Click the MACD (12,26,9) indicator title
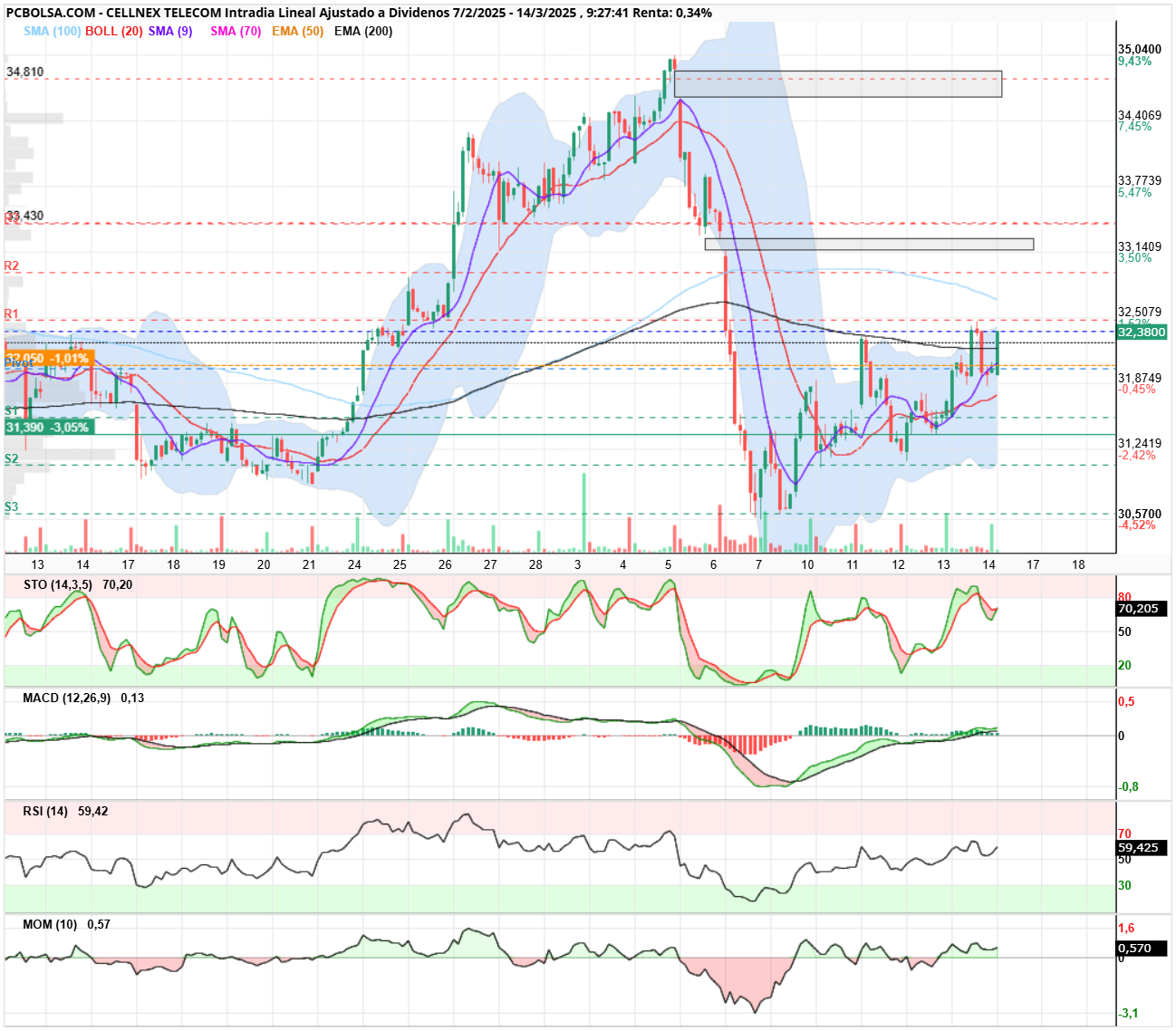The image size is (1176, 1031). [x=66, y=699]
